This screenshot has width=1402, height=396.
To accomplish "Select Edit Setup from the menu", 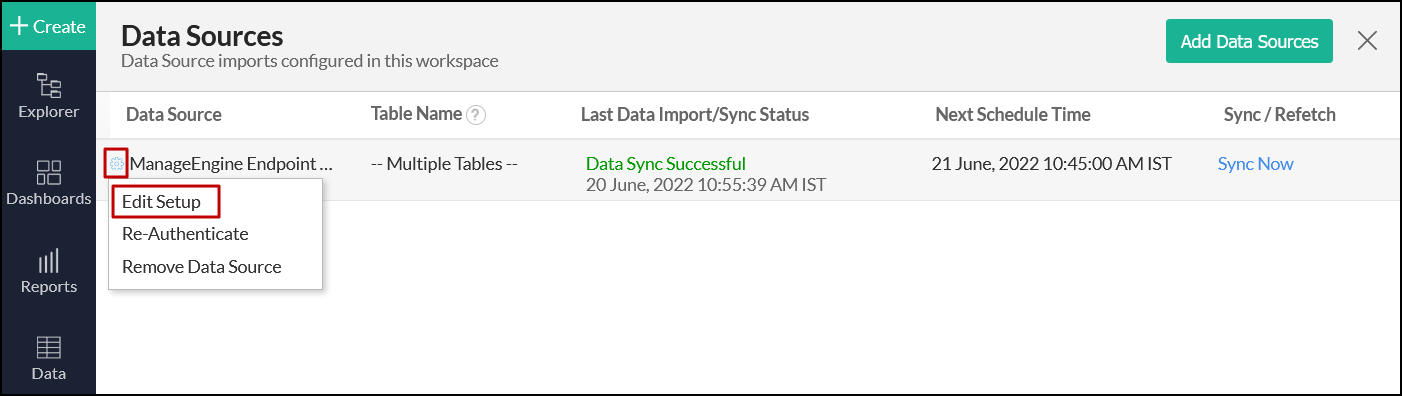I will click(161, 202).
